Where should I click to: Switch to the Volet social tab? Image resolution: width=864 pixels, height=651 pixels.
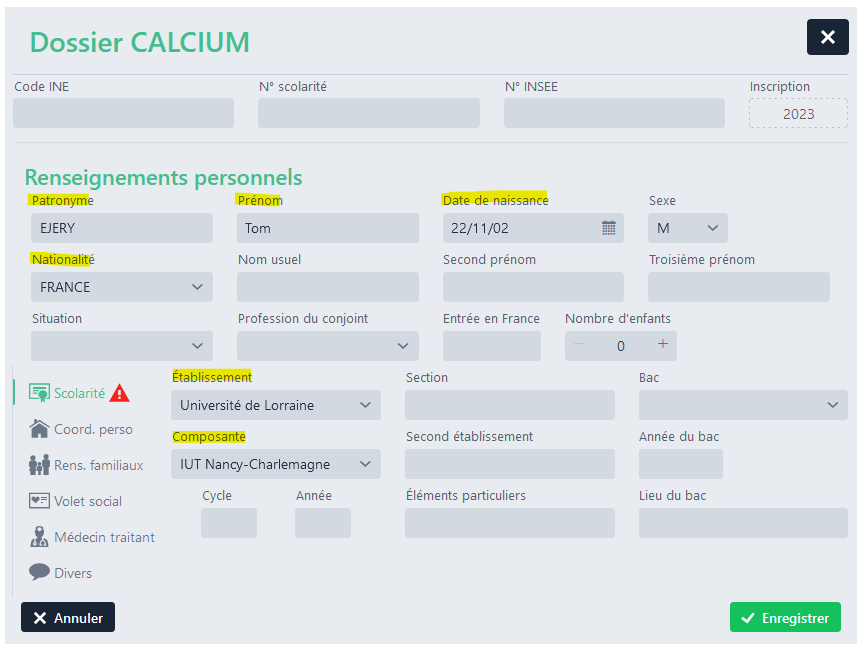click(x=88, y=501)
